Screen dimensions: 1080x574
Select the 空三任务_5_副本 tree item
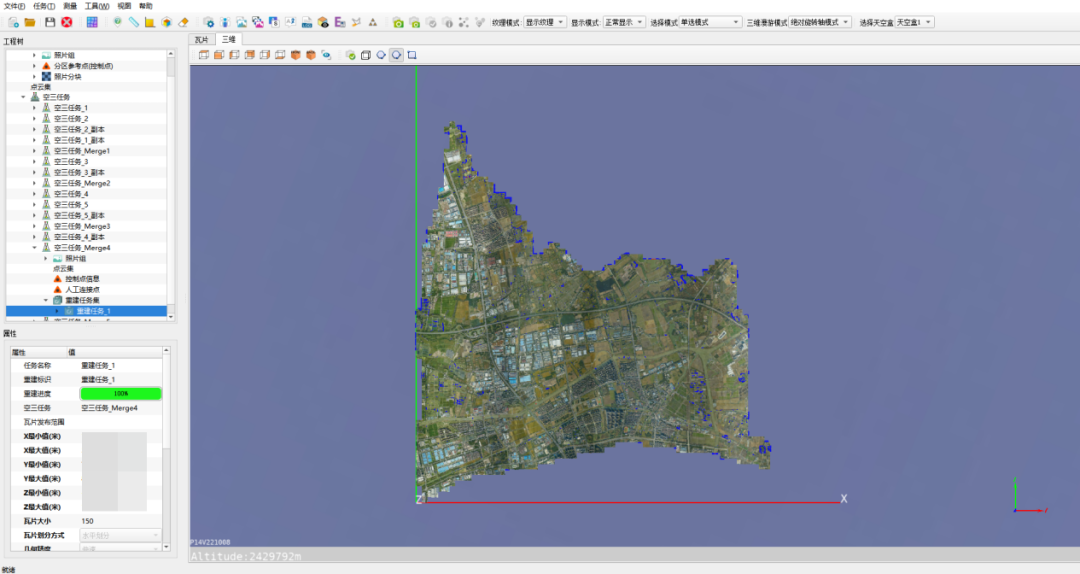pos(79,215)
